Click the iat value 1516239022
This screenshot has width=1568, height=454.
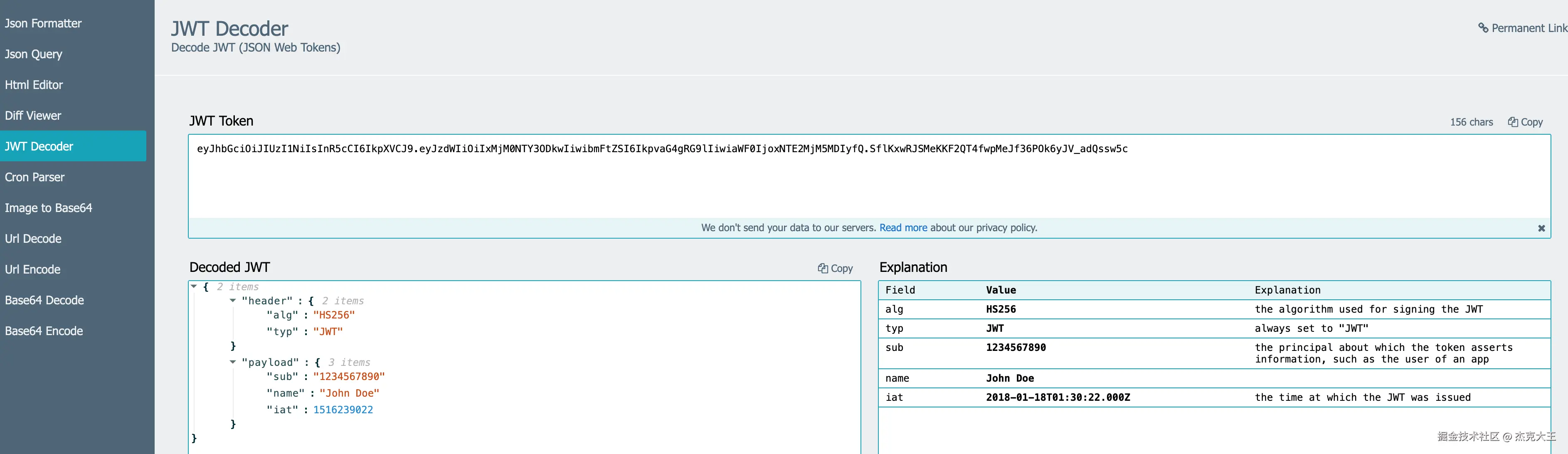click(x=343, y=410)
